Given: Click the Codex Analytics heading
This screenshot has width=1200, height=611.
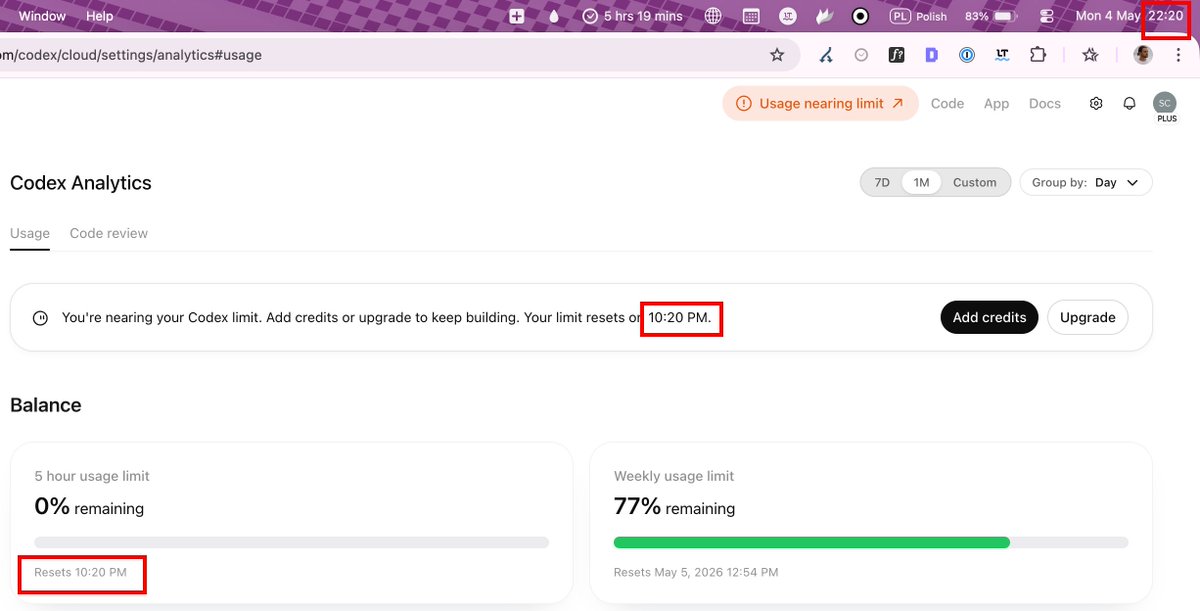Looking at the screenshot, I should click(x=81, y=183).
